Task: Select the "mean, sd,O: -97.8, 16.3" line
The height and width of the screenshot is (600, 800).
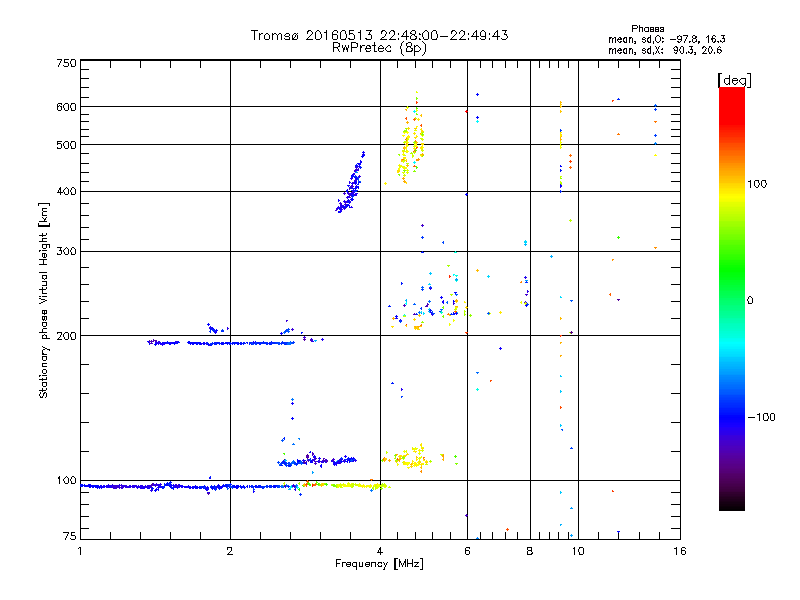Action: coord(667,39)
